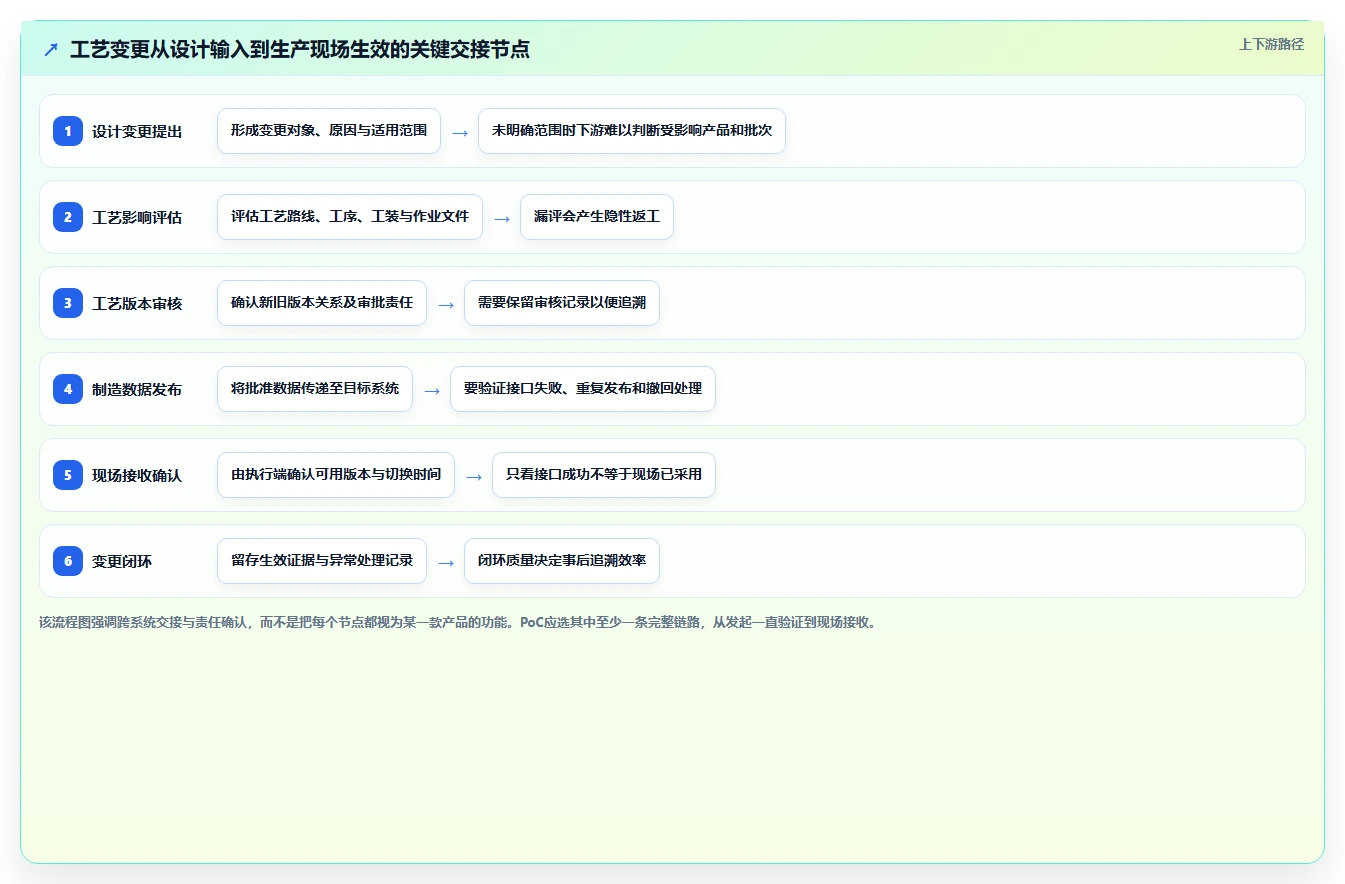The height and width of the screenshot is (884, 1345).
Task: Click the 工艺版本审核 step label
Action: 137,303
